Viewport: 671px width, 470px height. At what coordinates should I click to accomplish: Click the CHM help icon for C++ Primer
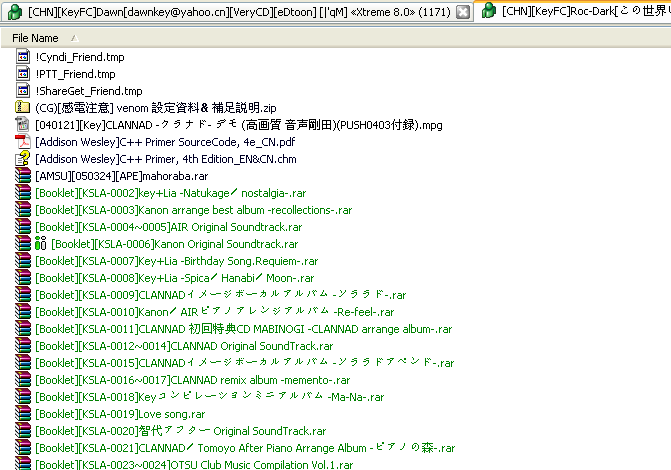coord(23,158)
